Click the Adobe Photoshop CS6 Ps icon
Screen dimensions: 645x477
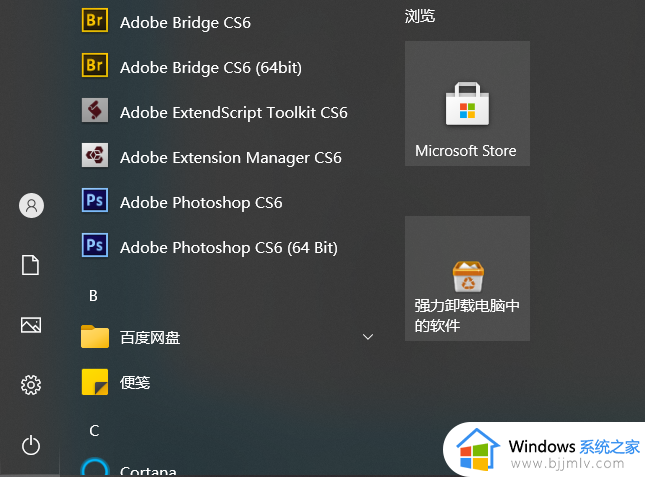pos(95,200)
